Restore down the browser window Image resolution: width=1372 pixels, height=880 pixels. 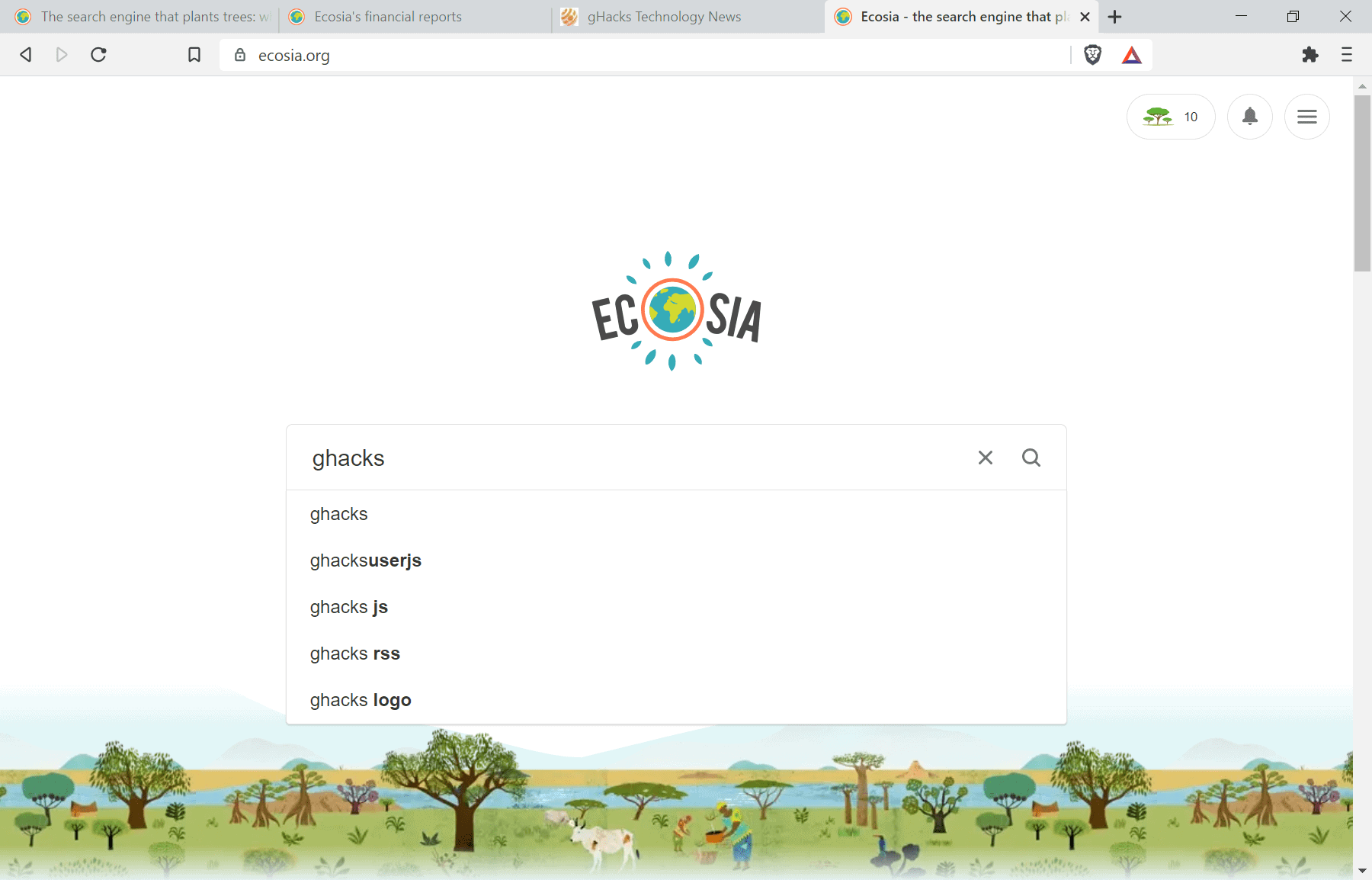1293,16
